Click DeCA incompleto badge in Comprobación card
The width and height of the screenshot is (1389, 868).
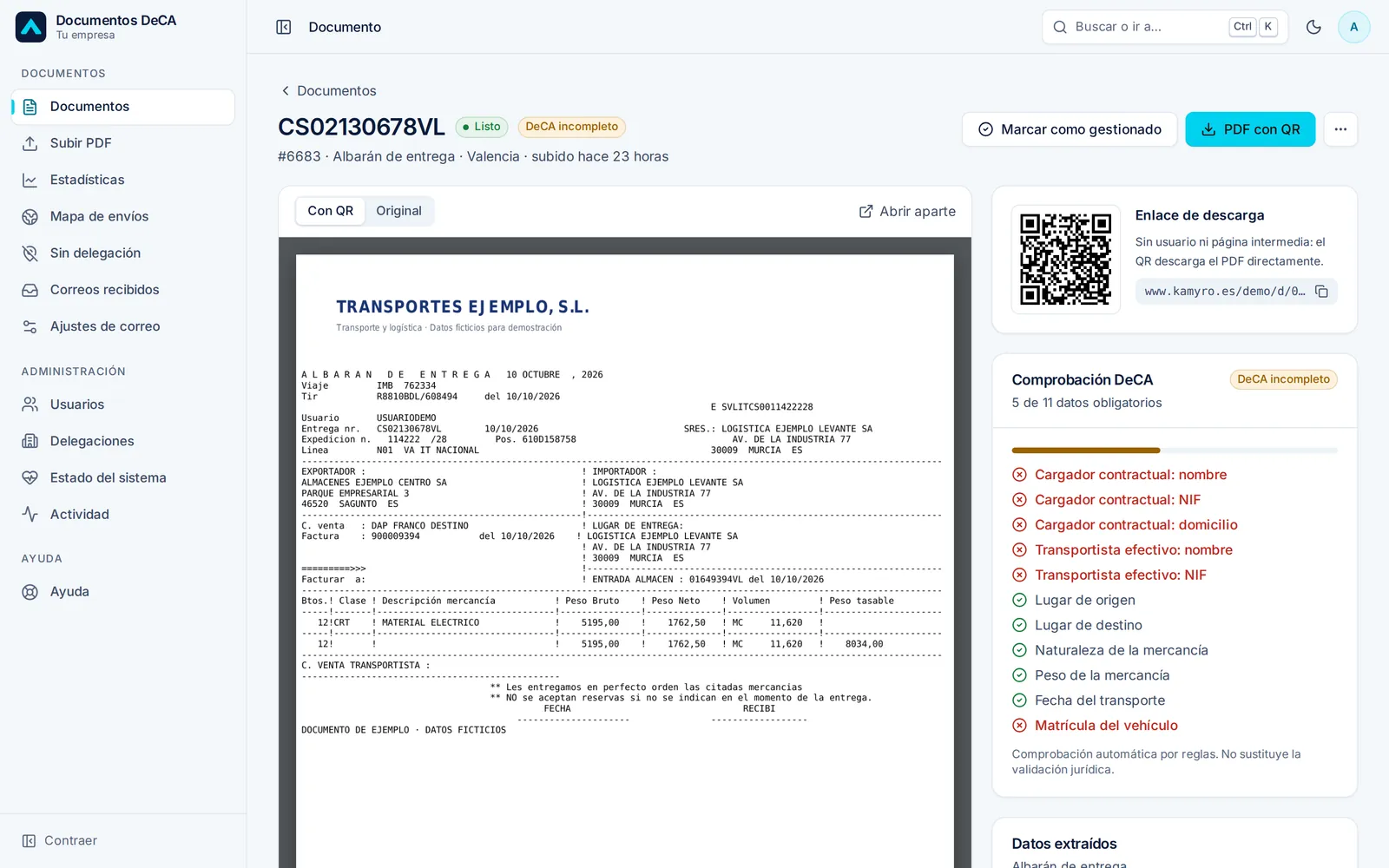(x=1283, y=379)
